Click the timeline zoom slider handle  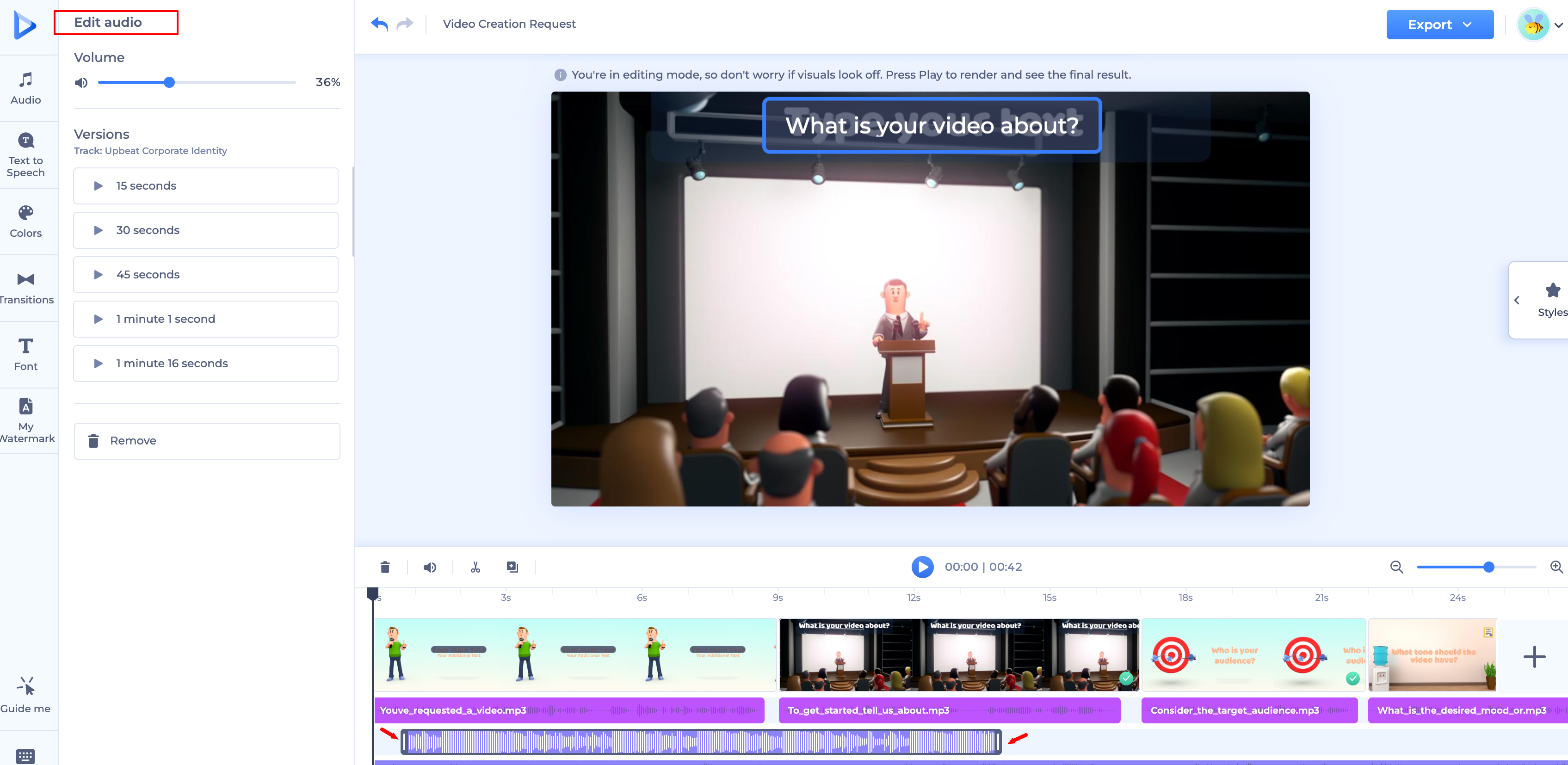click(1488, 567)
